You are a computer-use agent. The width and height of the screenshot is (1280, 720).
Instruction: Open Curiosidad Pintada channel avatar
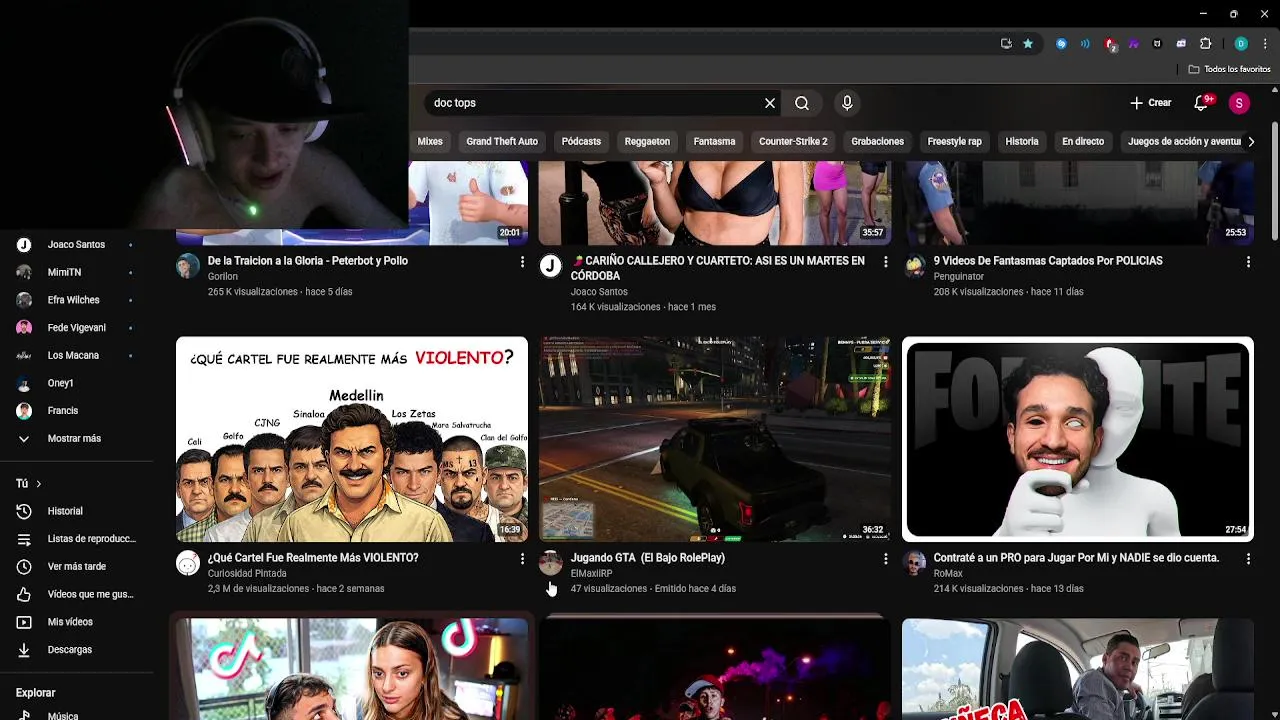(x=188, y=563)
